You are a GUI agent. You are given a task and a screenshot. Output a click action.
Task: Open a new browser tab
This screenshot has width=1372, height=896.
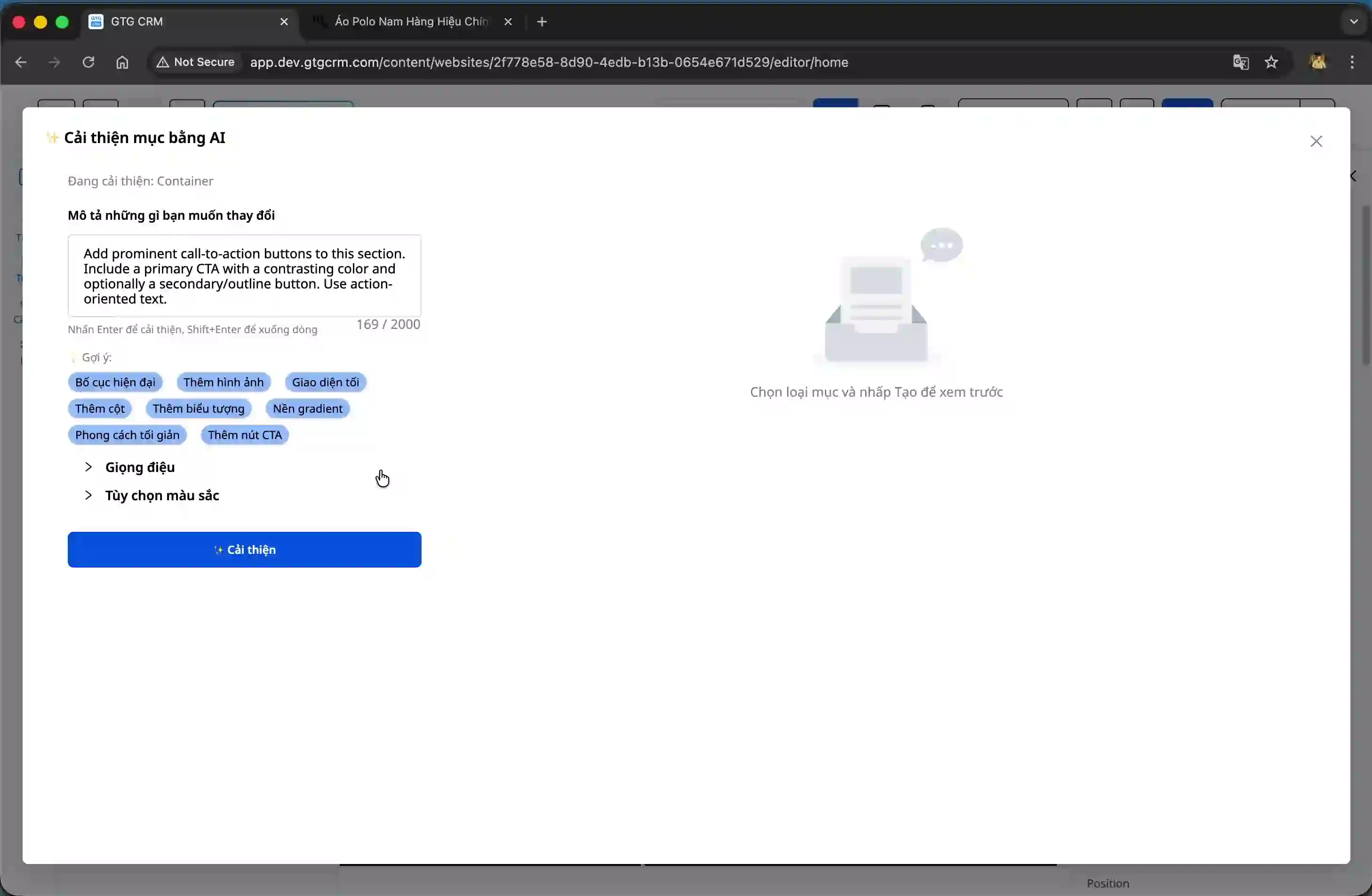541,22
